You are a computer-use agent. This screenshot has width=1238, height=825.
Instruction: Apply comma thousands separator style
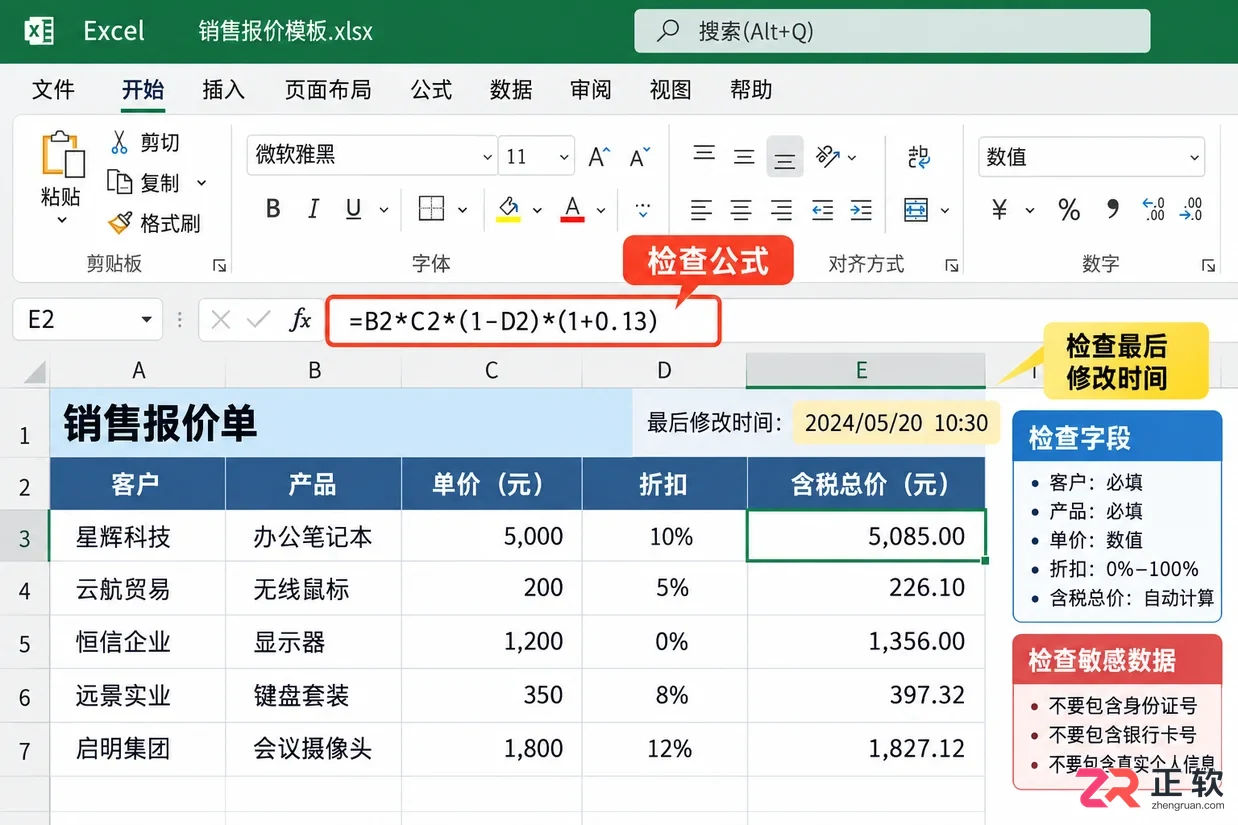tap(1113, 210)
